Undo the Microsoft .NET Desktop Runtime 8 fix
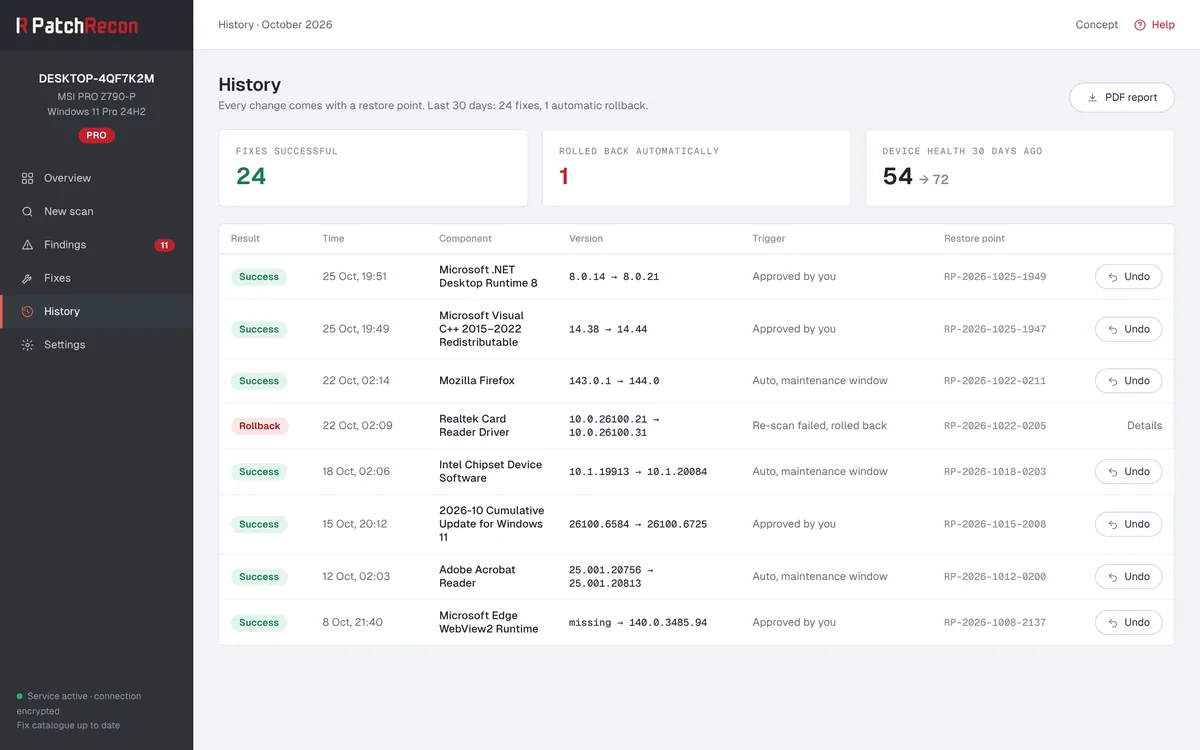This screenshot has height=750, width=1200. 1128,277
